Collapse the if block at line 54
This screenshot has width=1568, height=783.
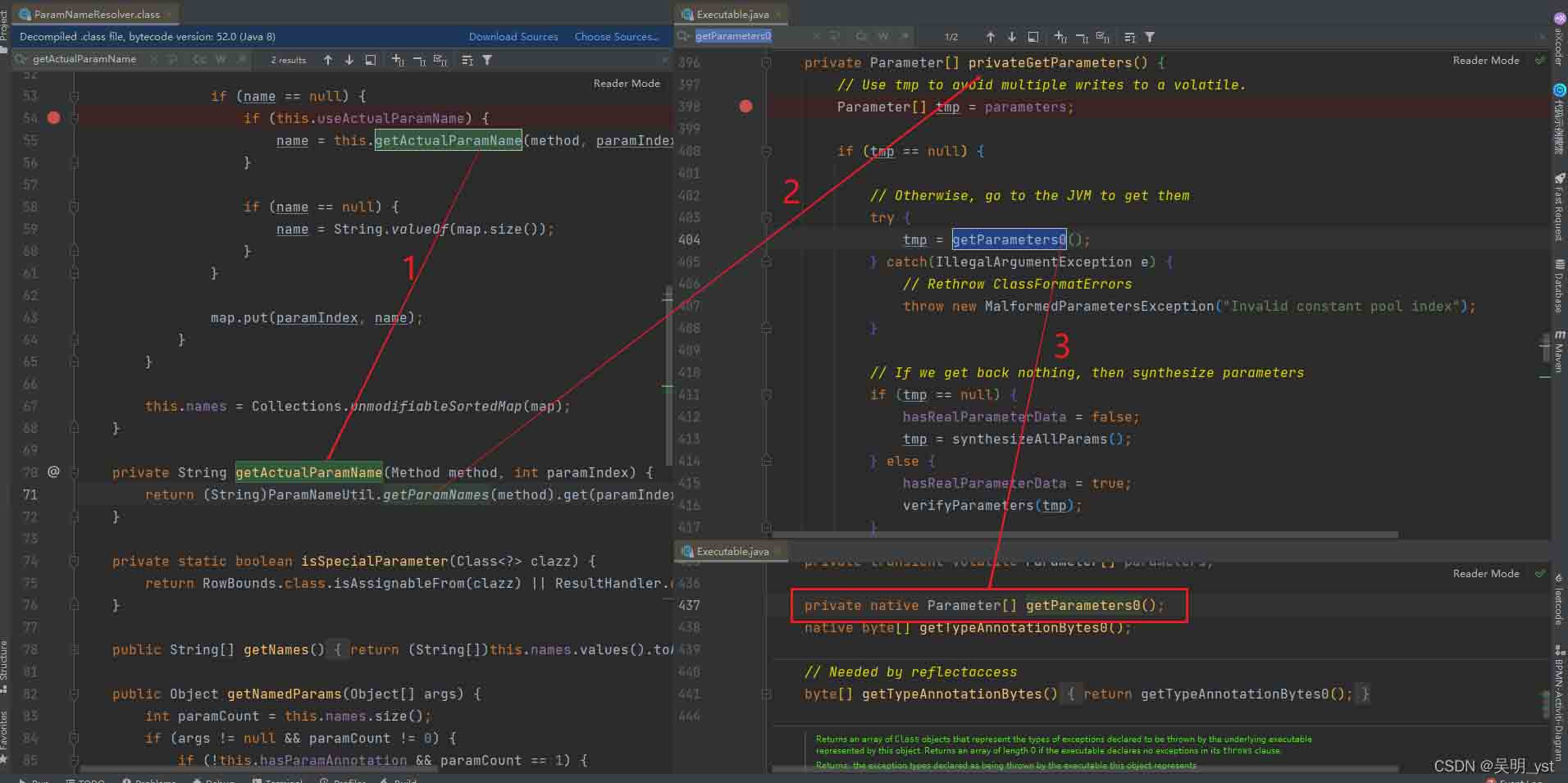[74, 118]
